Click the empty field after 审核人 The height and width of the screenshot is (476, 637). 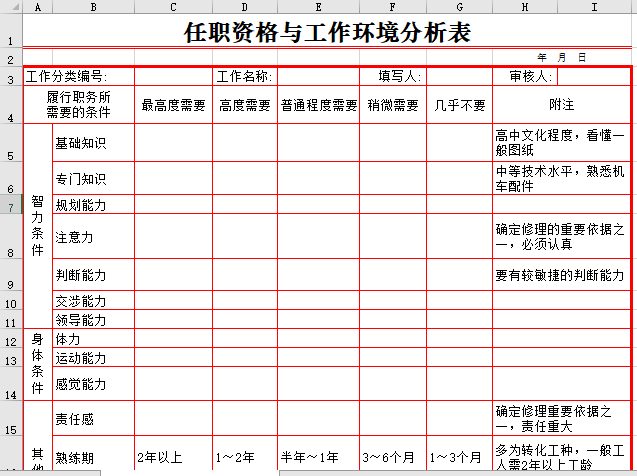pyautogui.click(x=593, y=76)
